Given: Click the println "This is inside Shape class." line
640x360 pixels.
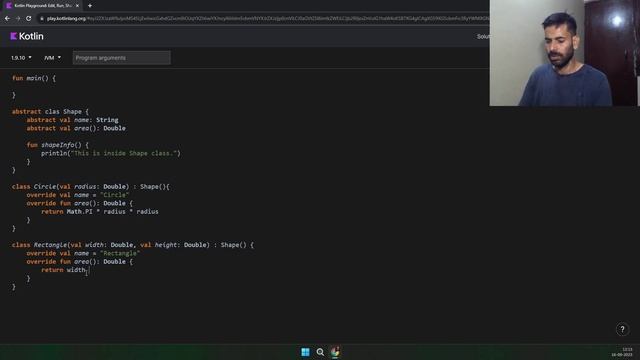Looking at the screenshot, I should (111, 153).
